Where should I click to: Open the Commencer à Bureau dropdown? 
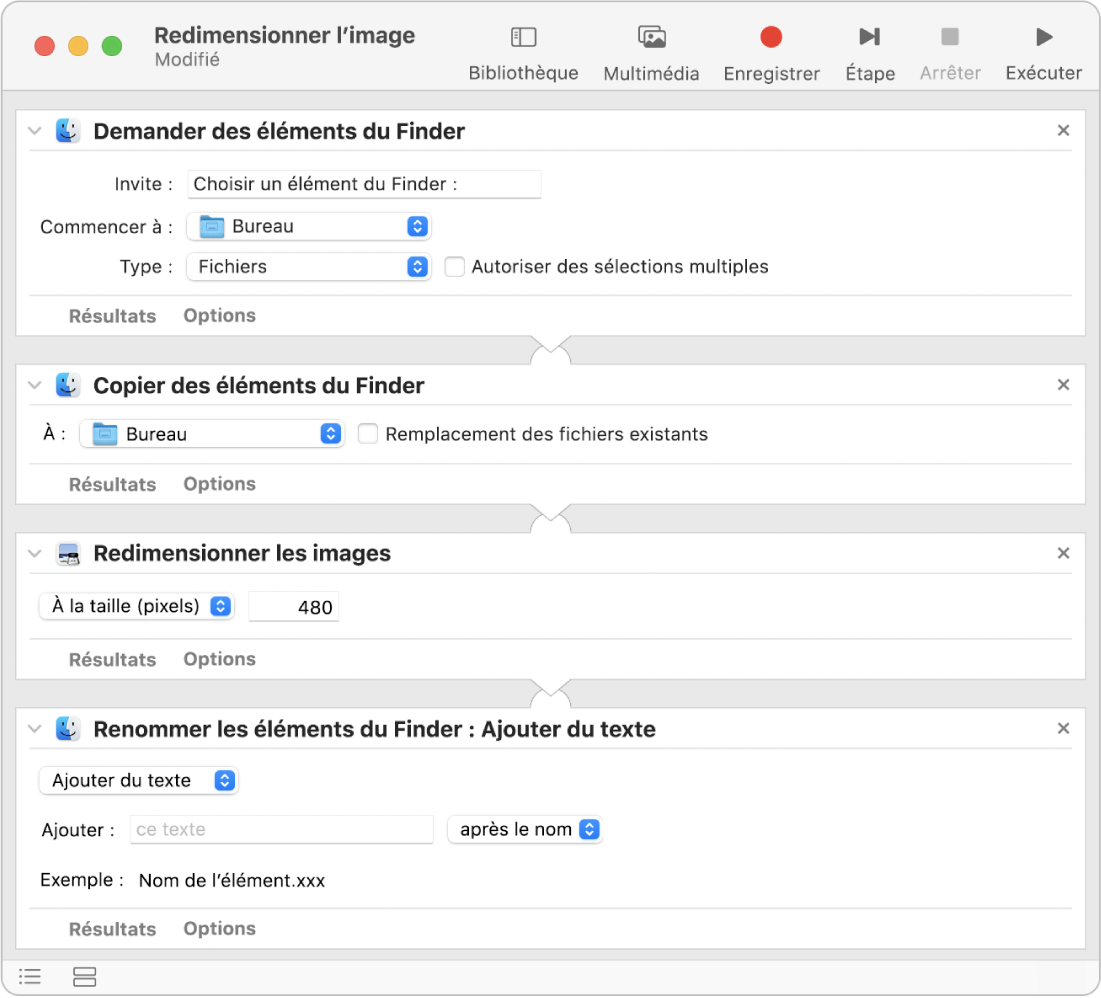[x=308, y=227]
